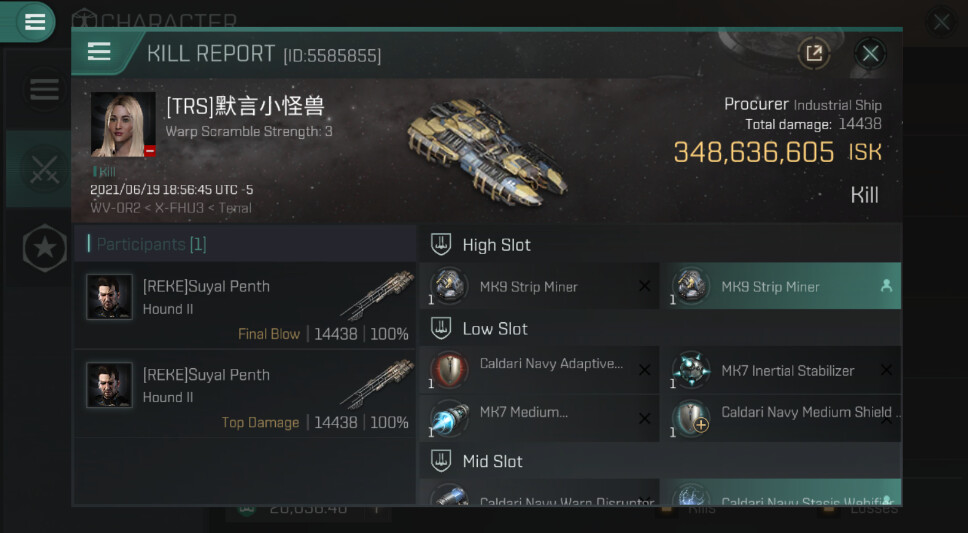Click the MK7 Medium module icon
Viewport: 968px width, 533px height.
coord(449,418)
